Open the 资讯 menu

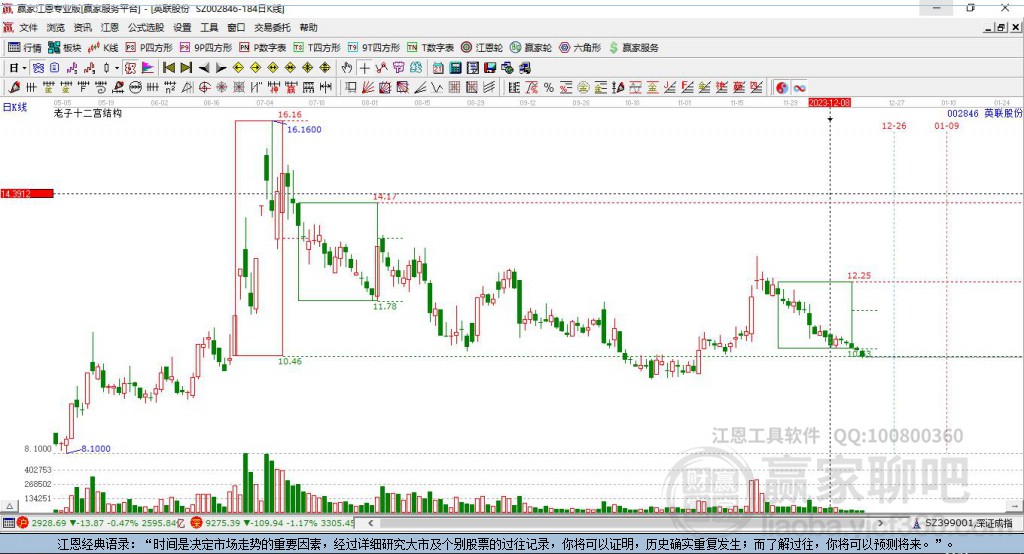(x=83, y=27)
